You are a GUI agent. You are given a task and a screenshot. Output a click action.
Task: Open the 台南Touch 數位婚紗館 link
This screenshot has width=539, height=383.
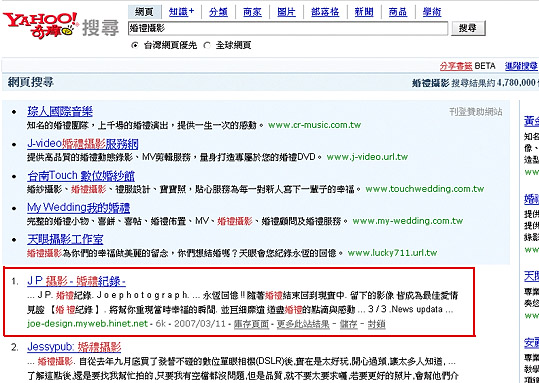pos(81,176)
